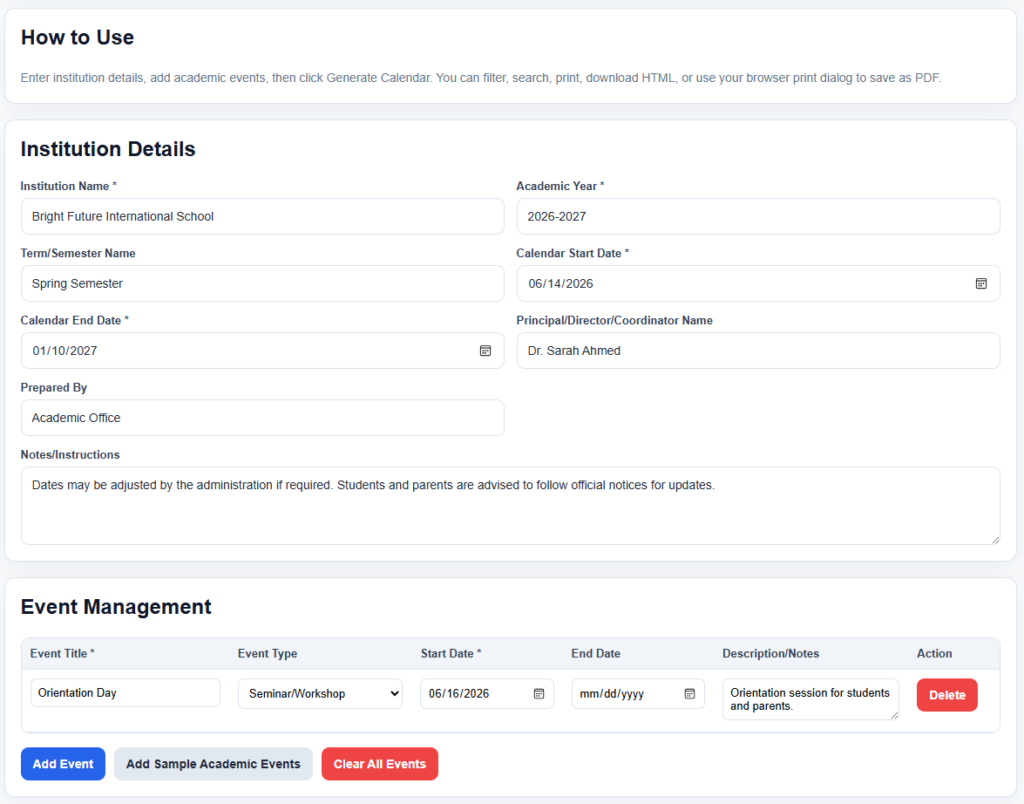
Task: Click Add Sample Academic Events button
Action: 214,764
